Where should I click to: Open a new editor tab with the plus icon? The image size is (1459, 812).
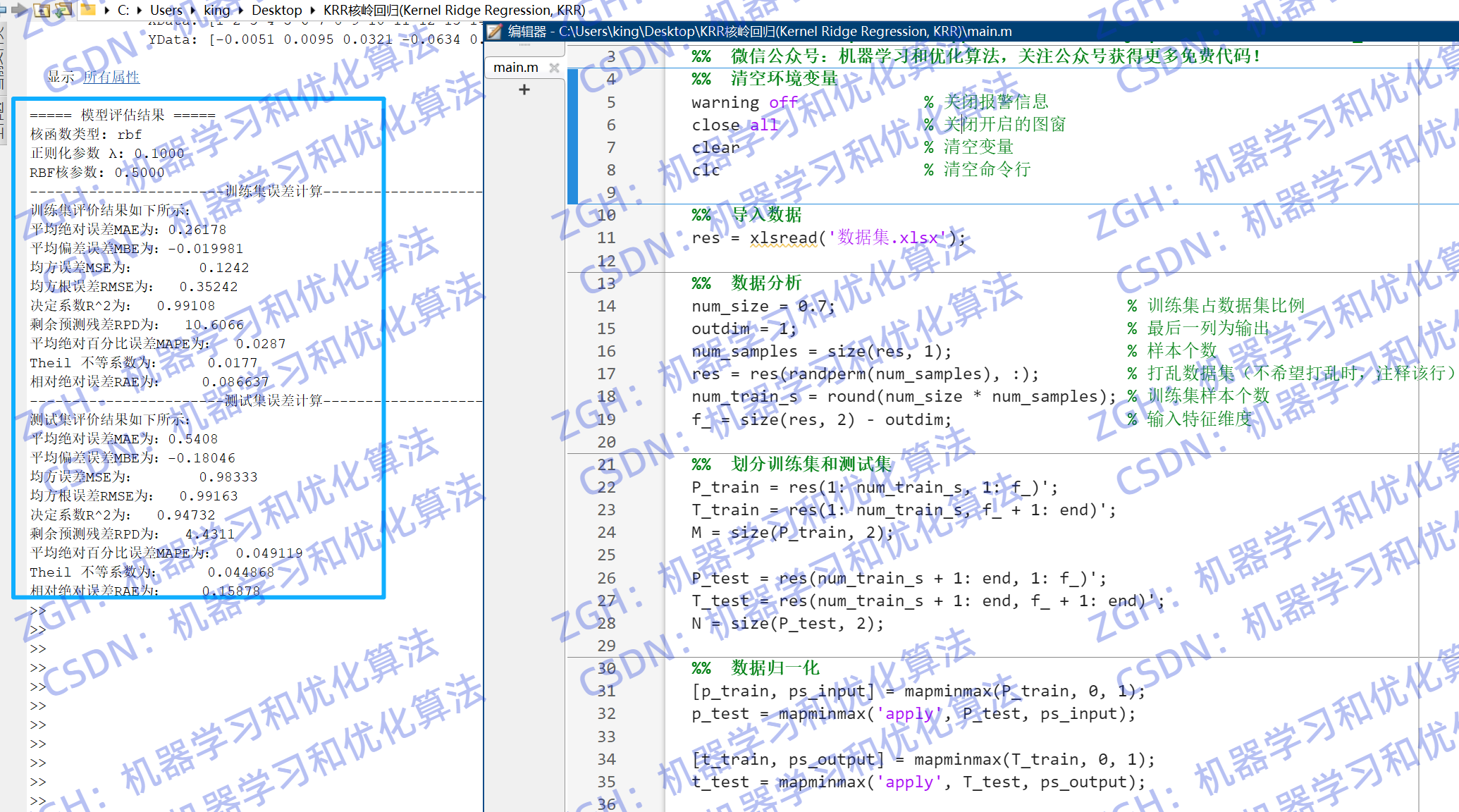tap(524, 90)
